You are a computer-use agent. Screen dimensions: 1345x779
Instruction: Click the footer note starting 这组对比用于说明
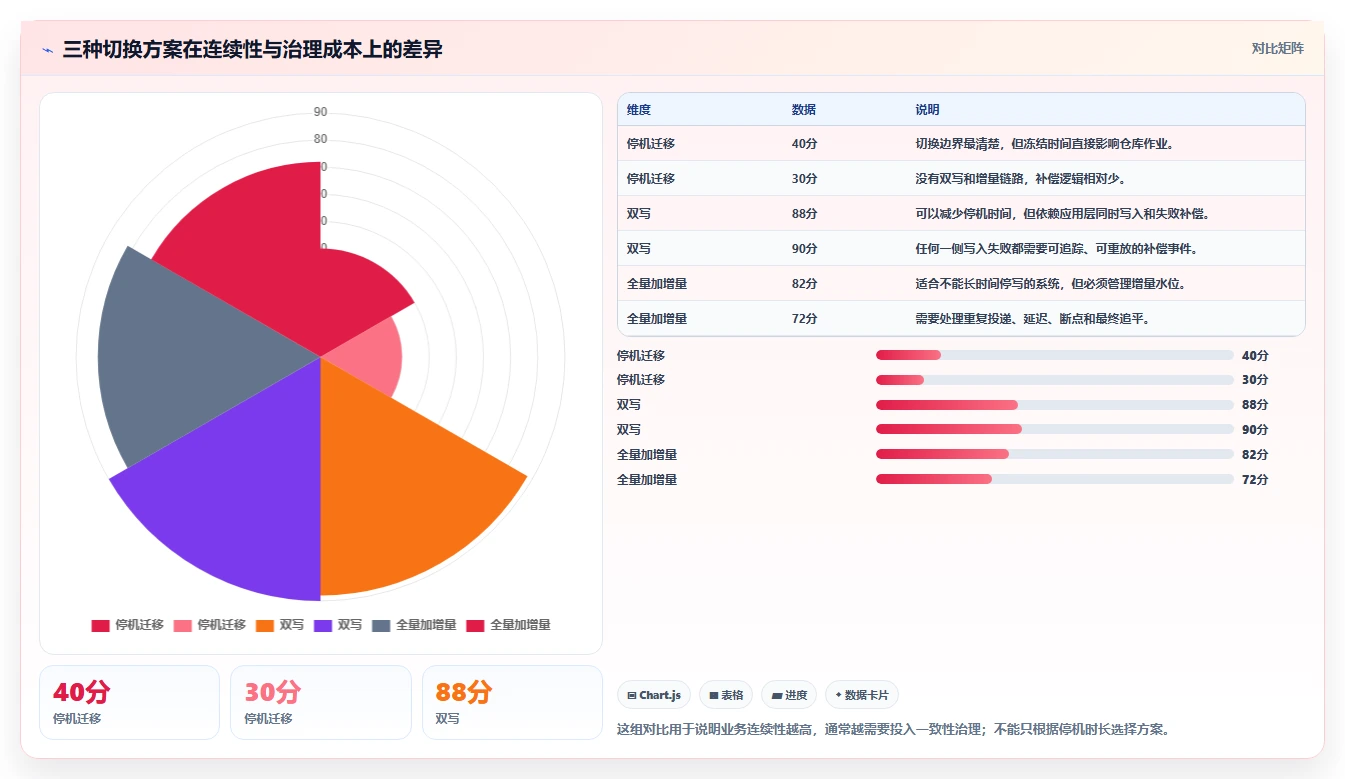pyautogui.click(x=893, y=729)
